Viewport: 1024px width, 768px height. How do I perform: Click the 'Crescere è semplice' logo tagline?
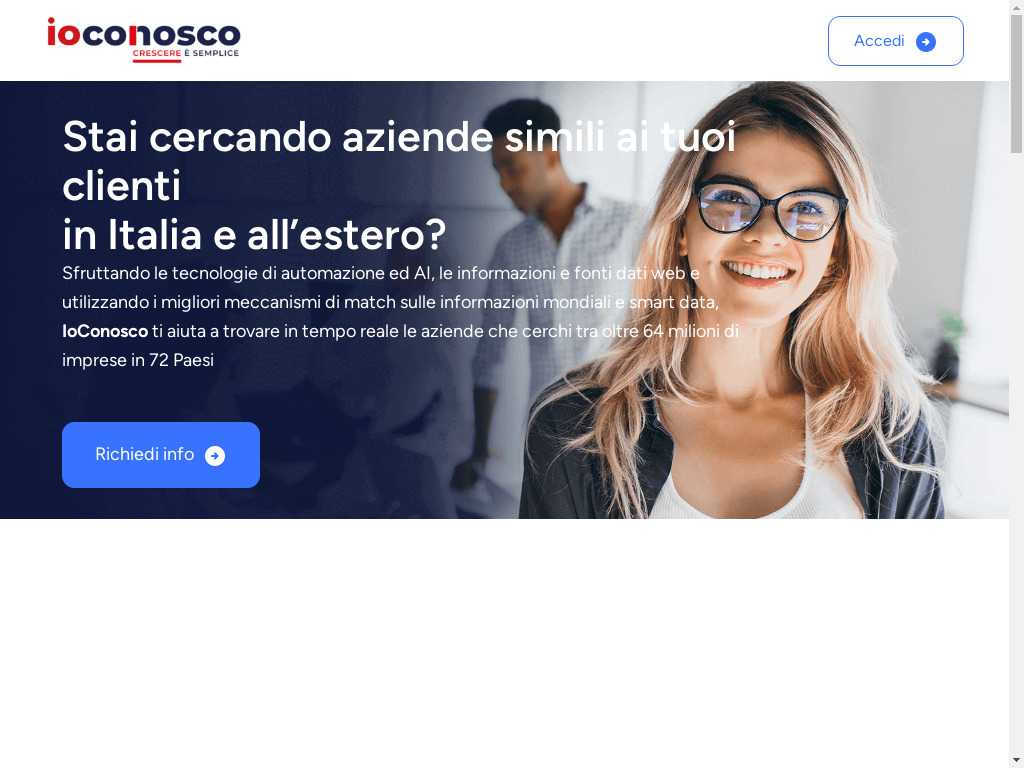coord(185,53)
